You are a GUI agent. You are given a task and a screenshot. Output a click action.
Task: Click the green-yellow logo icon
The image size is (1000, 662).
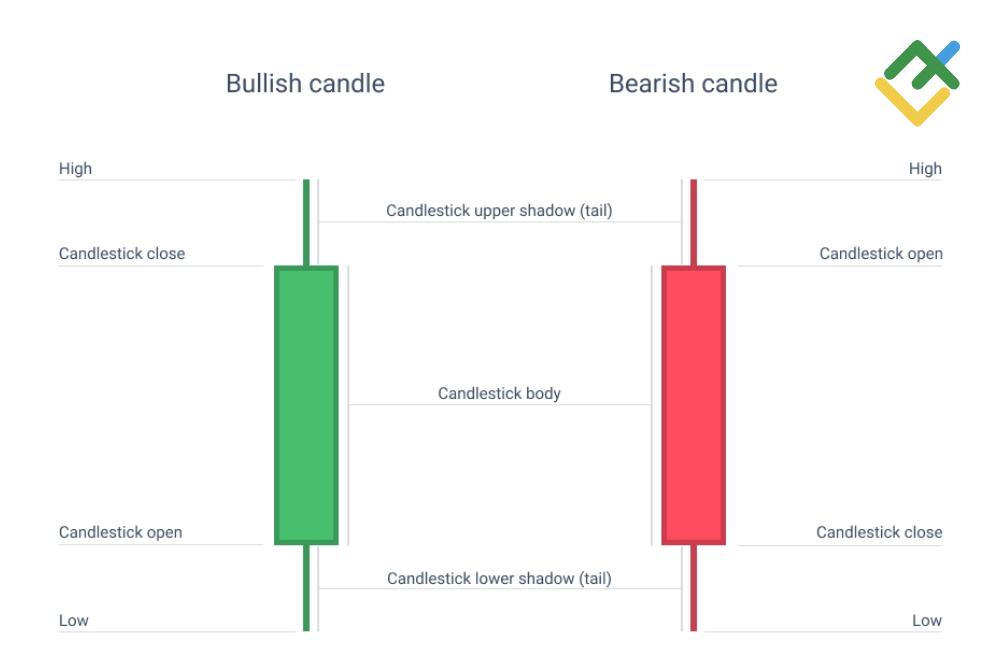[916, 84]
